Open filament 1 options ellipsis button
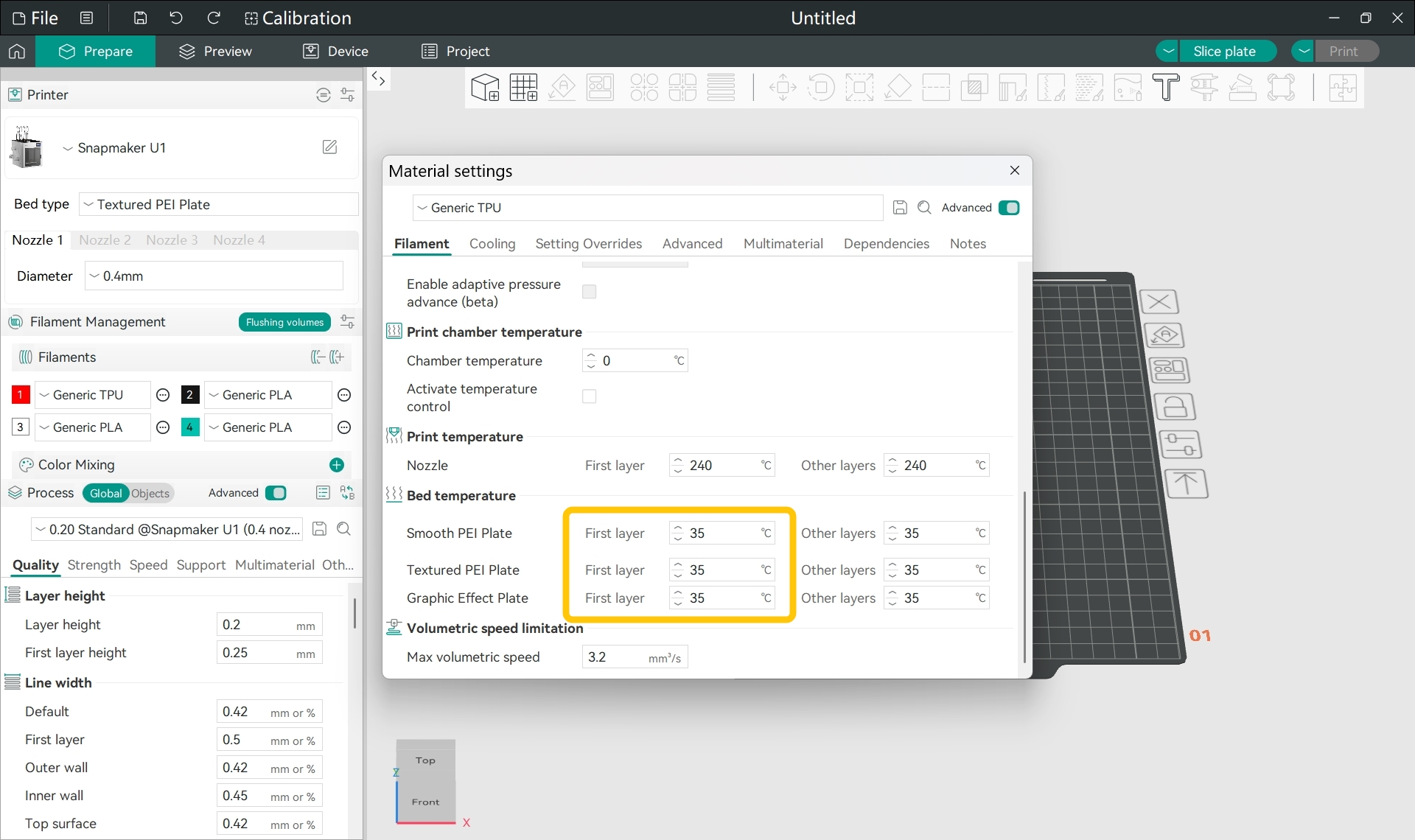The height and width of the screenshot is (840, 1415). pyautogui.click(x=164, y=395)
